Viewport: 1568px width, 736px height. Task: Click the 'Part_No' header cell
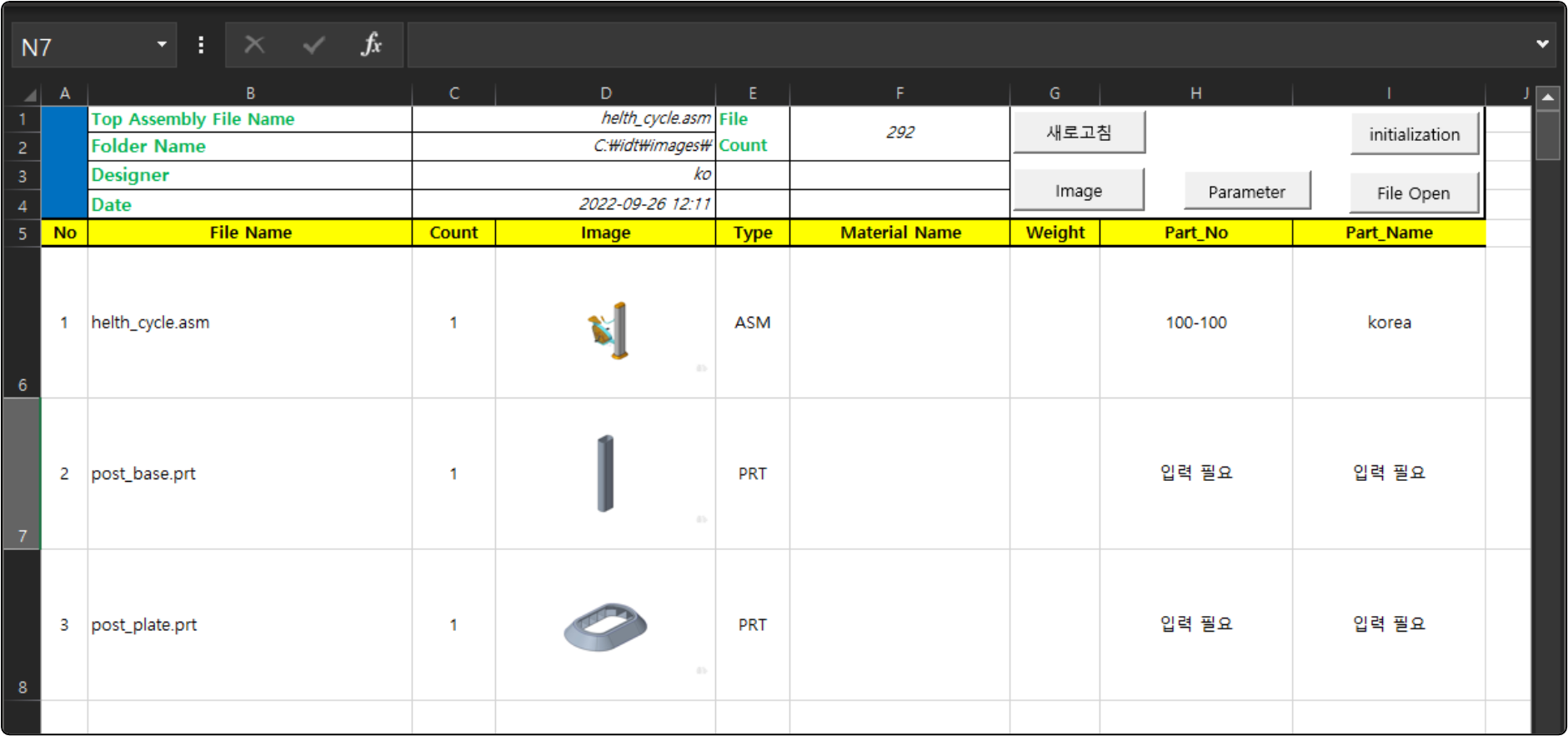(x=1195, y=233)
